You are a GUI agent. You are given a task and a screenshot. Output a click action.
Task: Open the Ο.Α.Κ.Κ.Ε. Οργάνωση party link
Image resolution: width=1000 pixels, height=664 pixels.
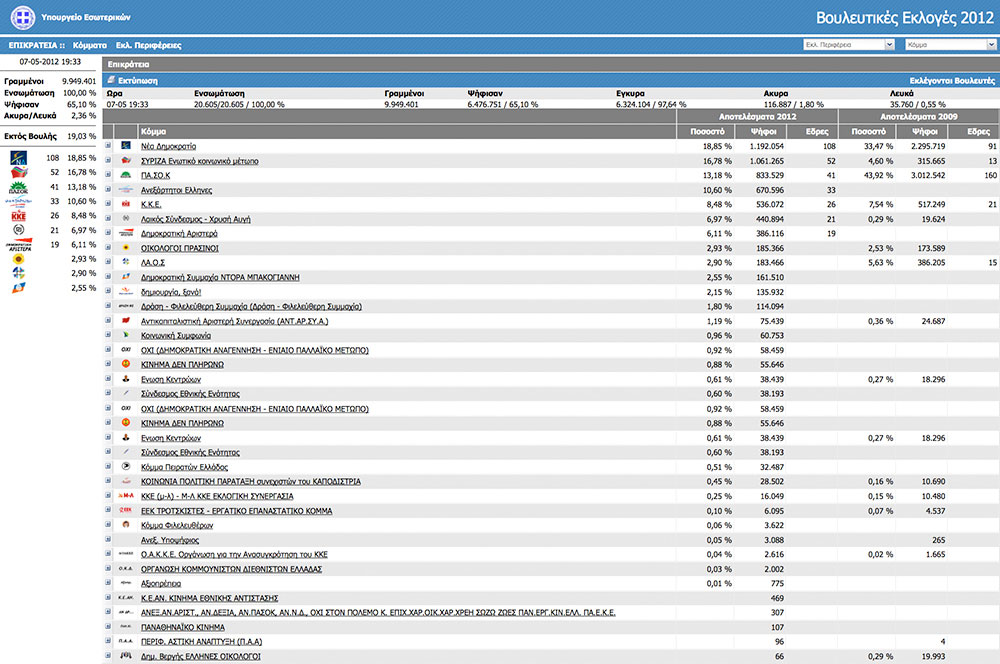[x=234, y=554]
